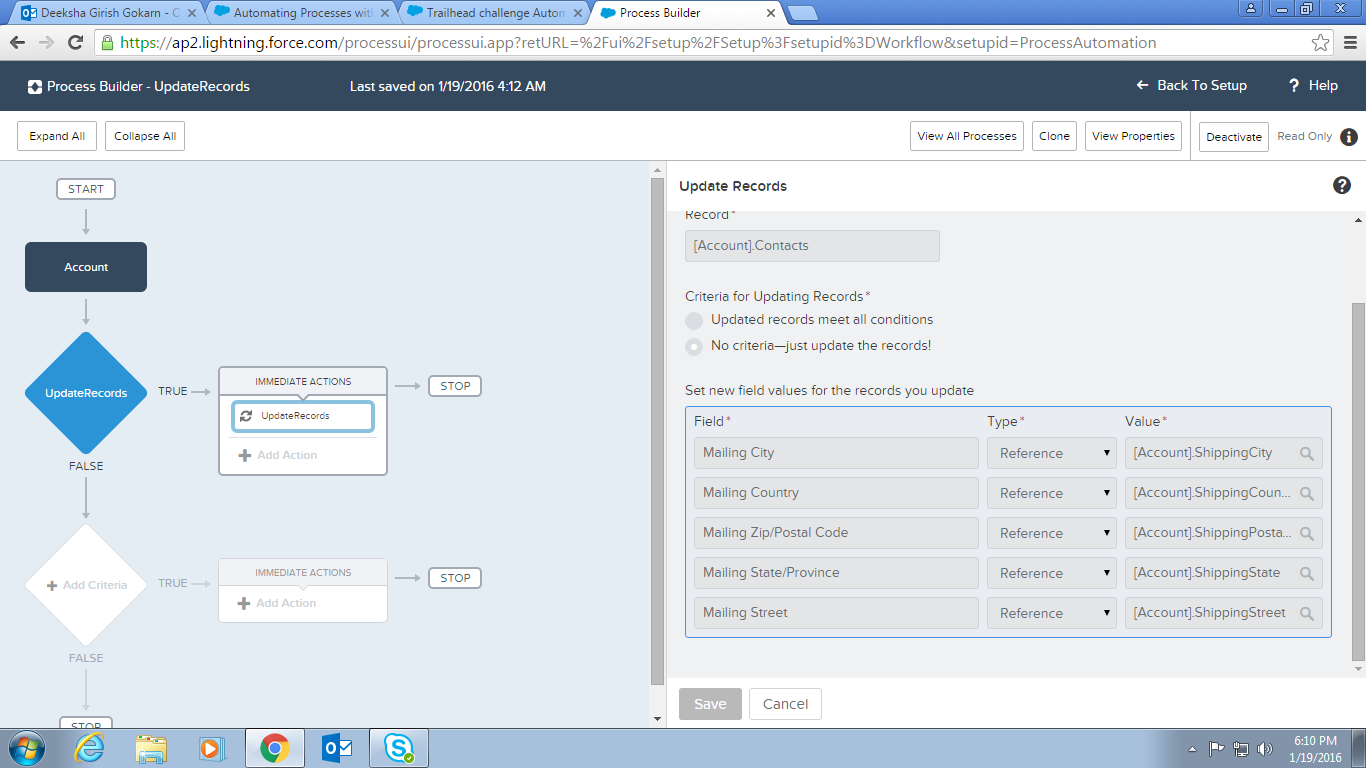Open Skype from the taskbar
The height and width of the screenshot is (768, 1366).
click(399, 748)
